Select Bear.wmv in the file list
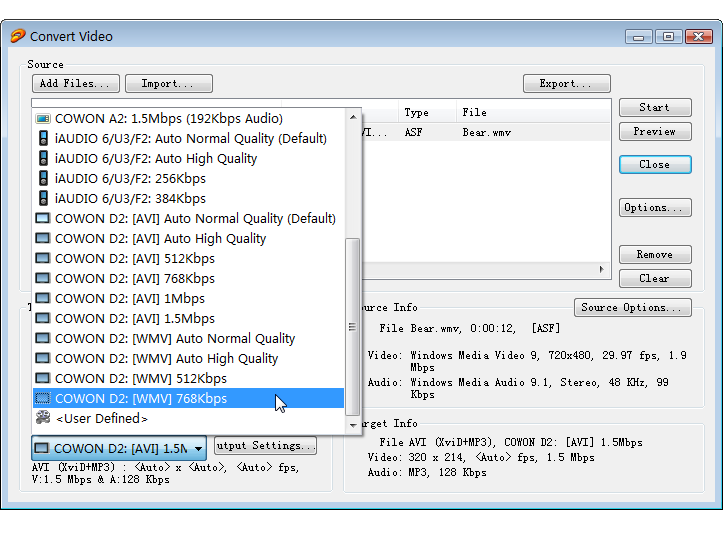Screen dimensions: 723x542 pyautogui.click(x=486, y=133)
